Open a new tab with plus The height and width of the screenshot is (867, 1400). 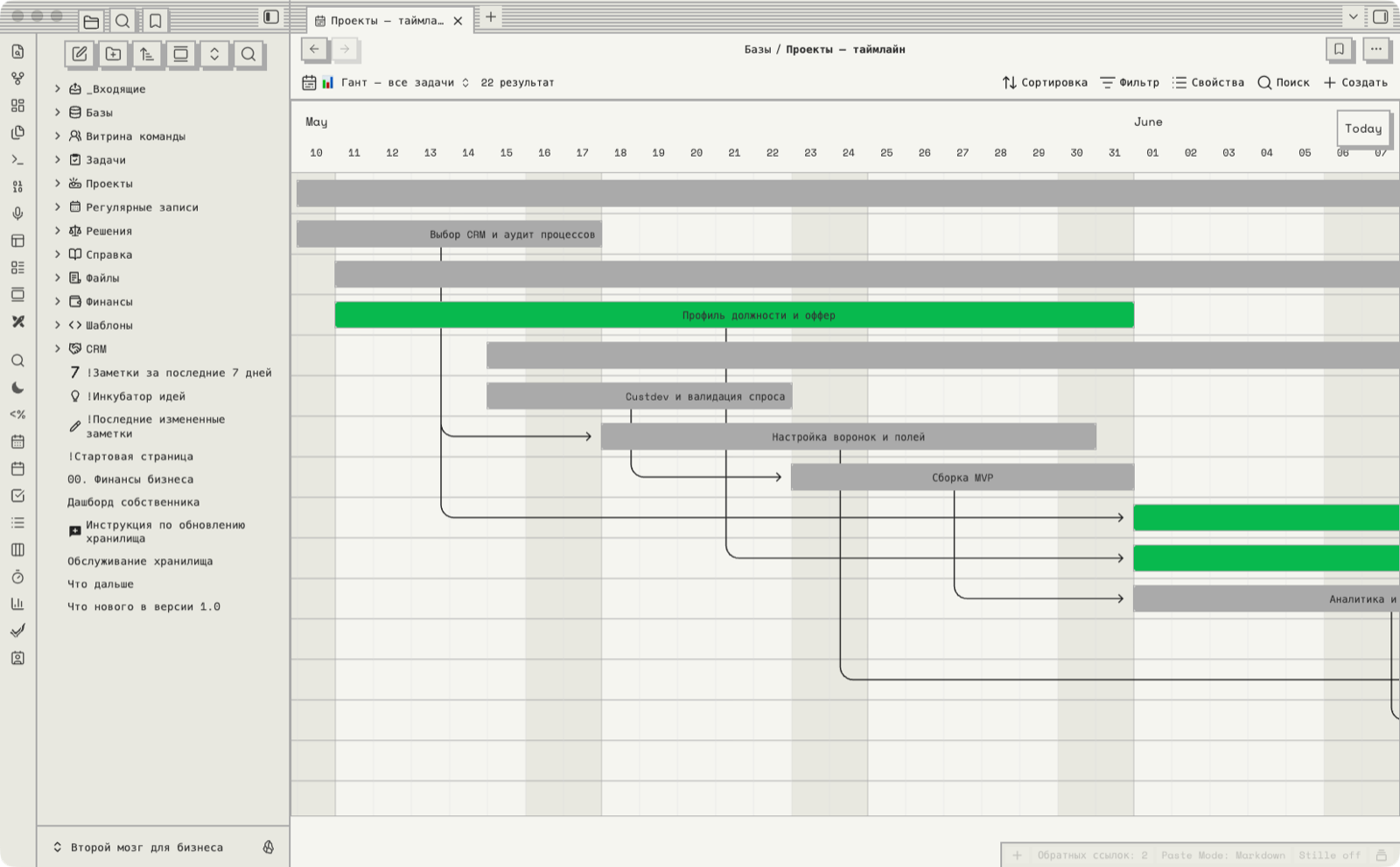tap(491, 17)
